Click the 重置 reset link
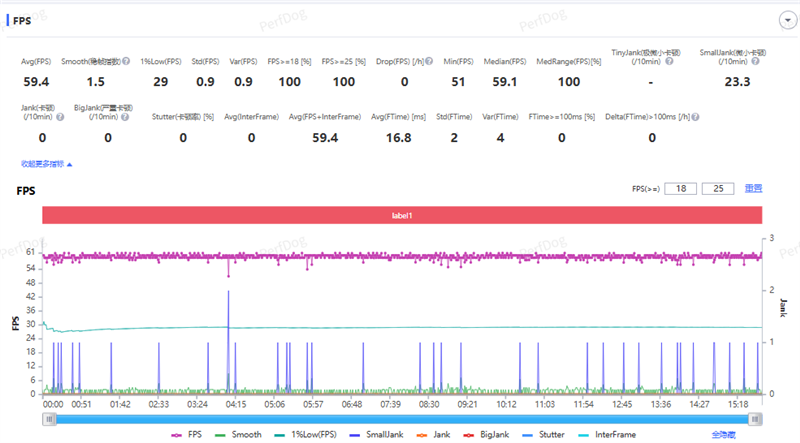Screen dimensions: 800x443 click(x=753, y=188)
